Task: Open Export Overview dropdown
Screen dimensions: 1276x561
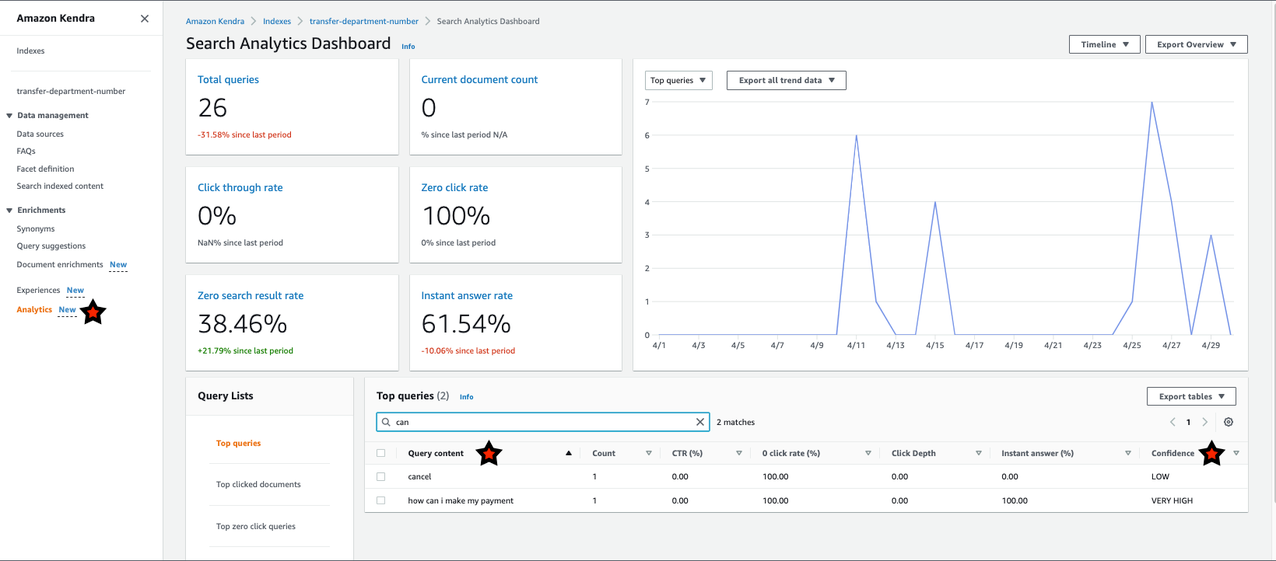Action: point(1196,44)
